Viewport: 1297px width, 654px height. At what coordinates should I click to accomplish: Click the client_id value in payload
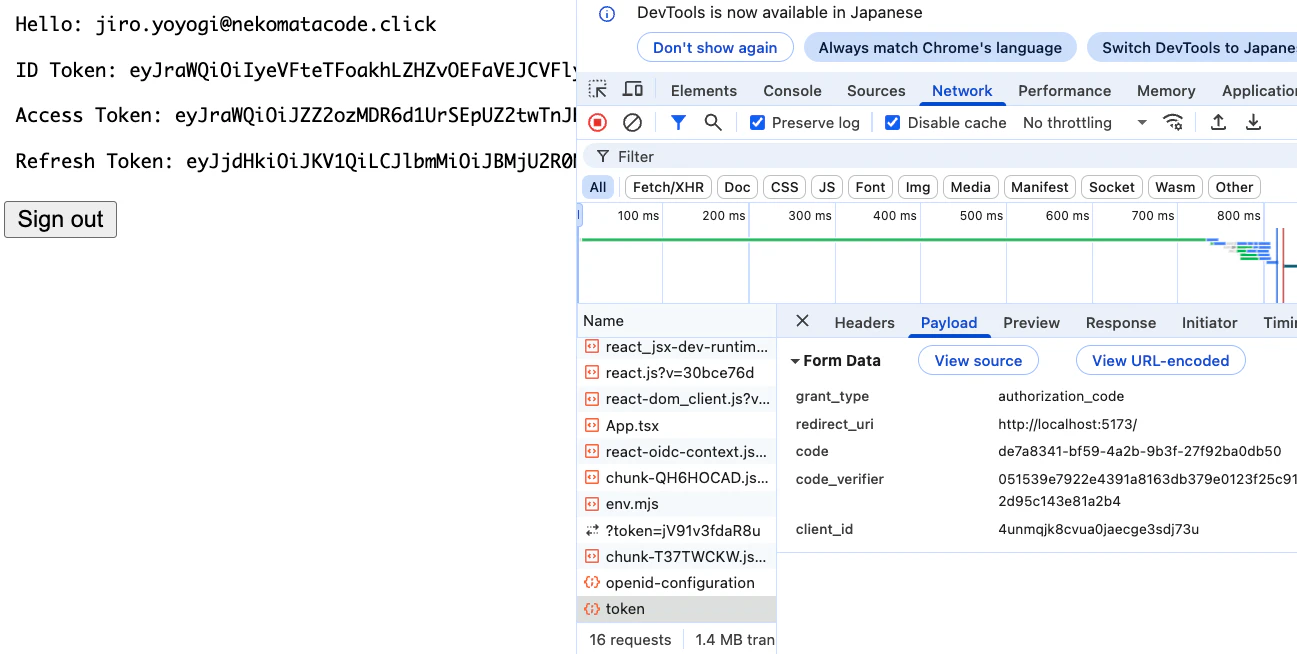pyautogui.click(x=1098, y=529)
